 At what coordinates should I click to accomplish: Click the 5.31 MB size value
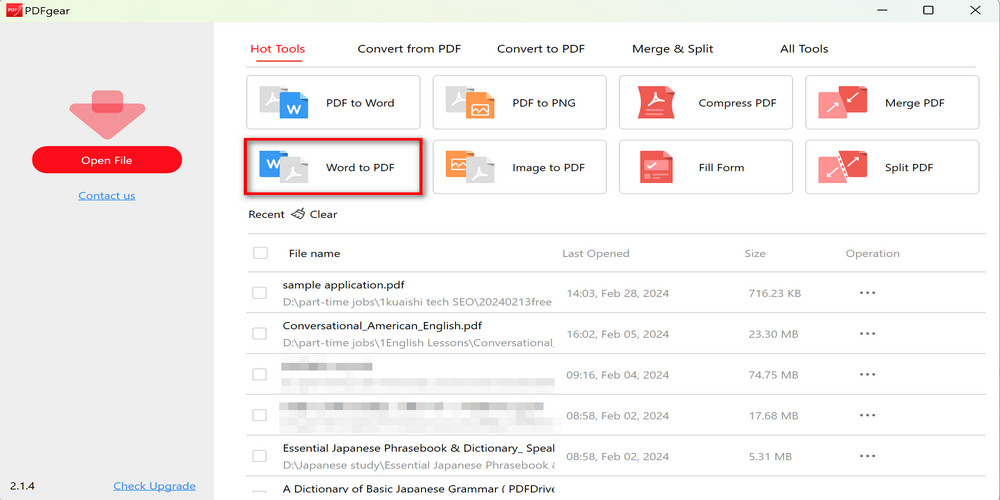pyautogui.click(x=770, y=457)
